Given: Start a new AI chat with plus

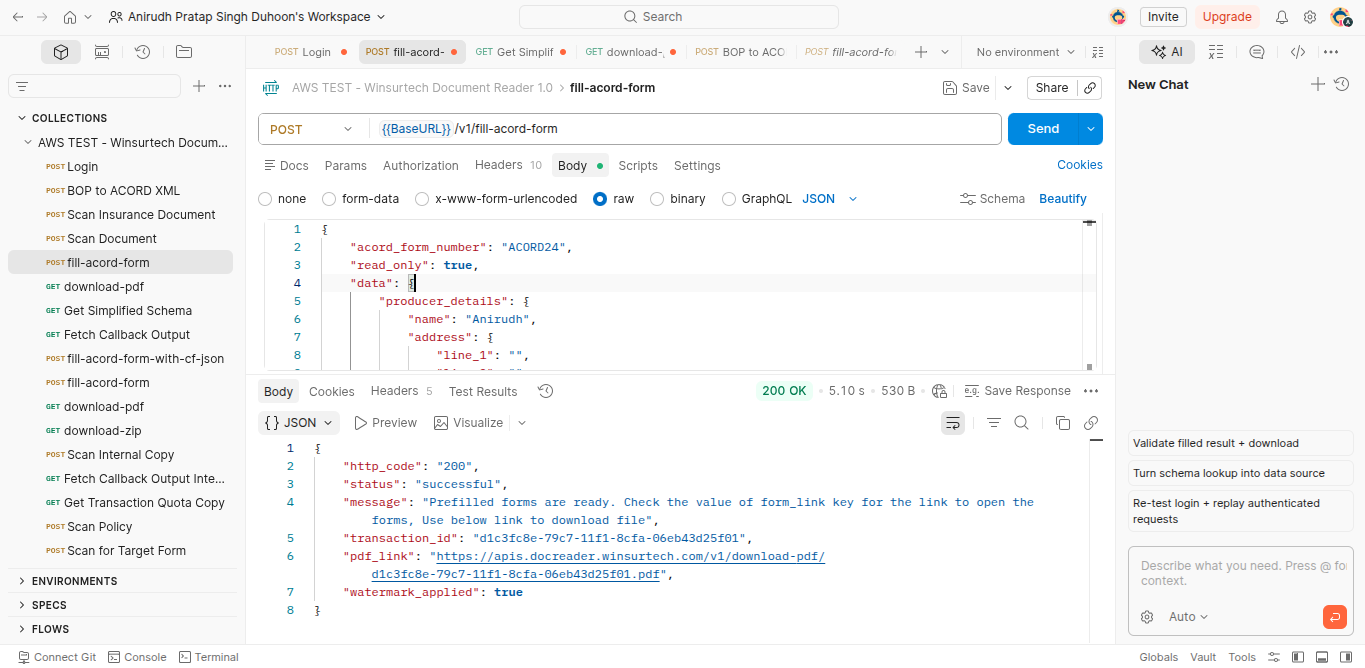Looking at the screenshot, I should tap(1318, 85).
